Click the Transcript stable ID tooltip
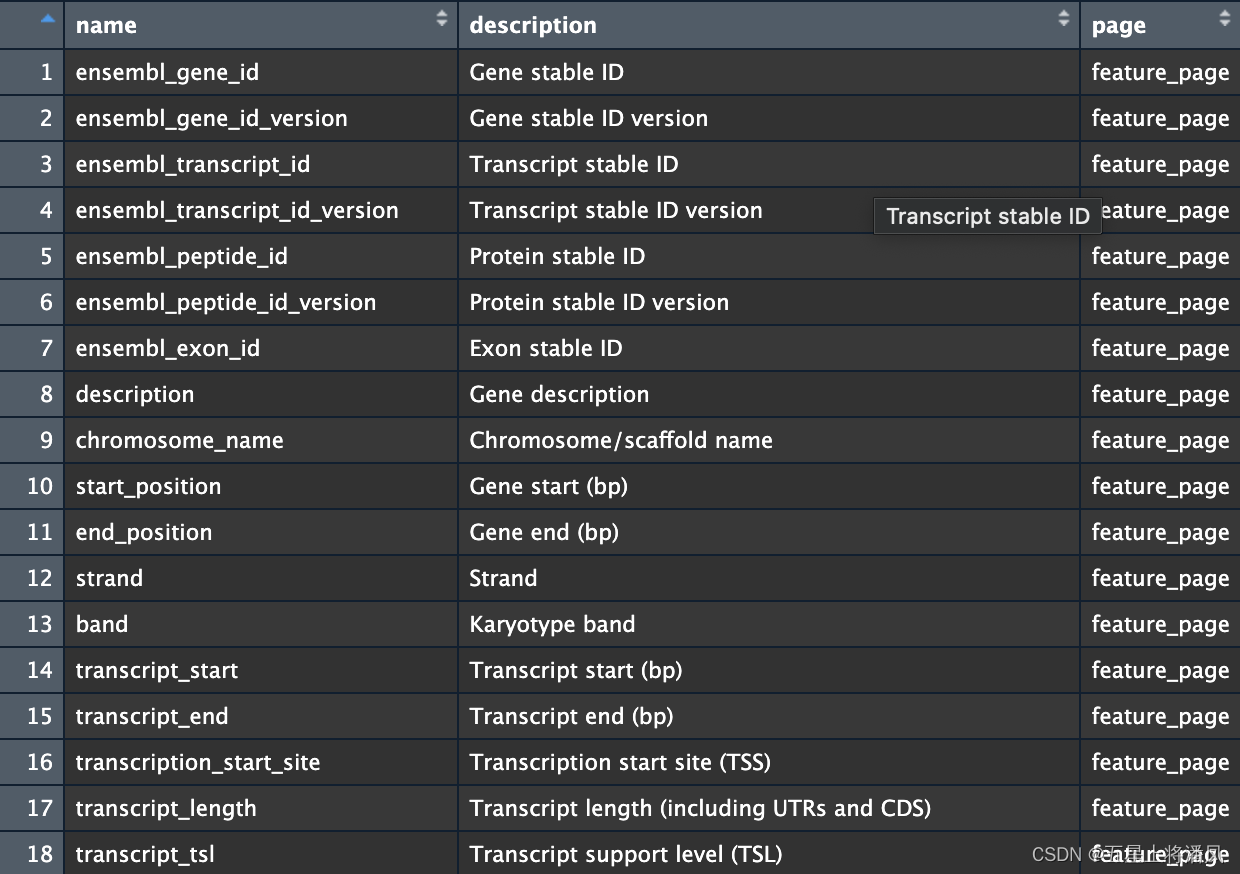This screenshot has height=874, width=1240. (x=987, y=217)
